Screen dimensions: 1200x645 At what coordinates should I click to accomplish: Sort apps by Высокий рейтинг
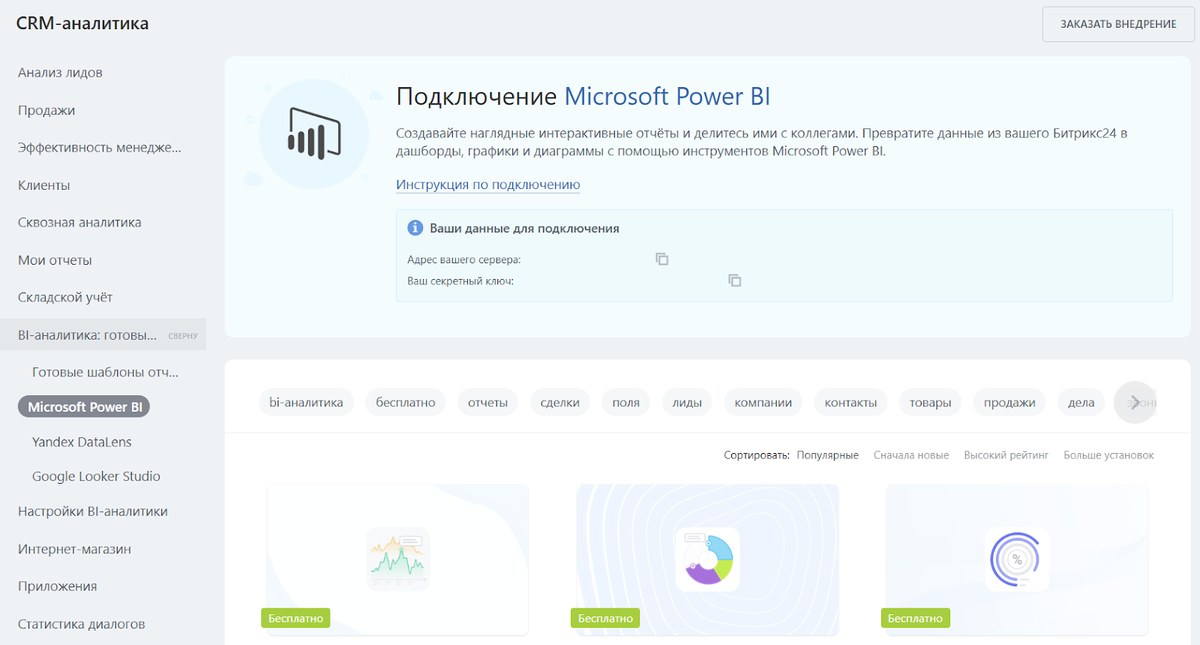point(1006,455)
